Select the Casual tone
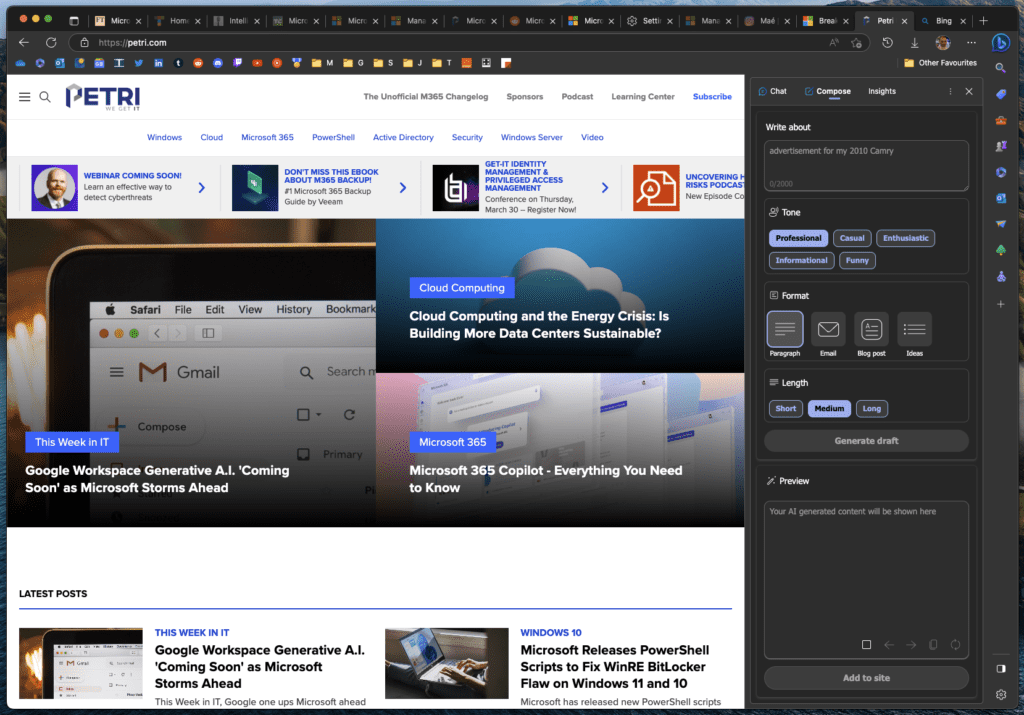 coord(852,238)
